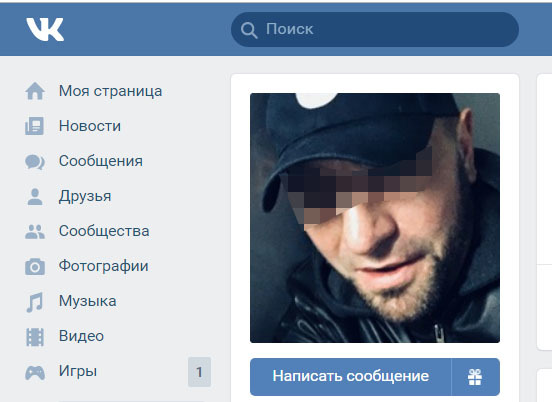Click the chat bubbles icon for Сообщения
Screen dimensions: 552x402
coord(35,162)
